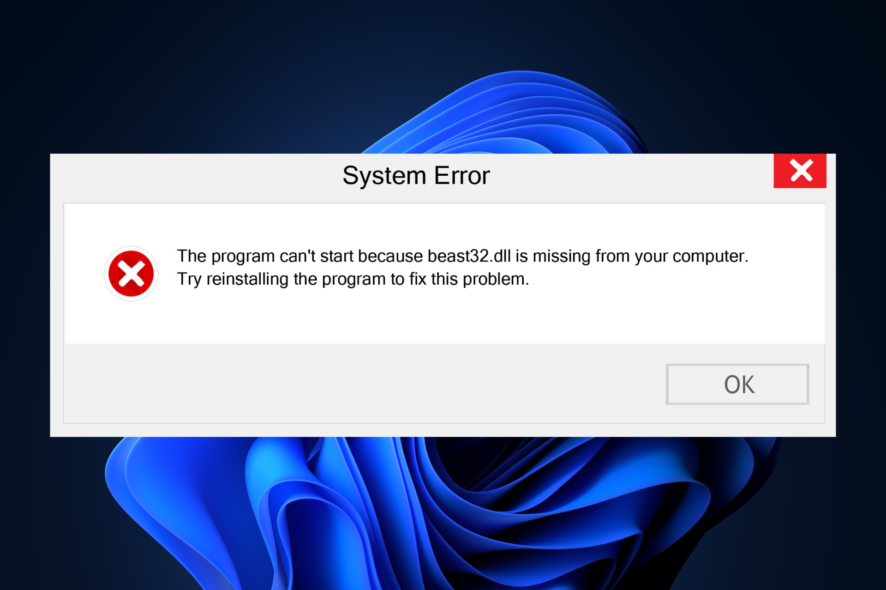The image size is (886, 590).
Task: Close the System Error dialog with red X
Action: click(x=800, y=171)
